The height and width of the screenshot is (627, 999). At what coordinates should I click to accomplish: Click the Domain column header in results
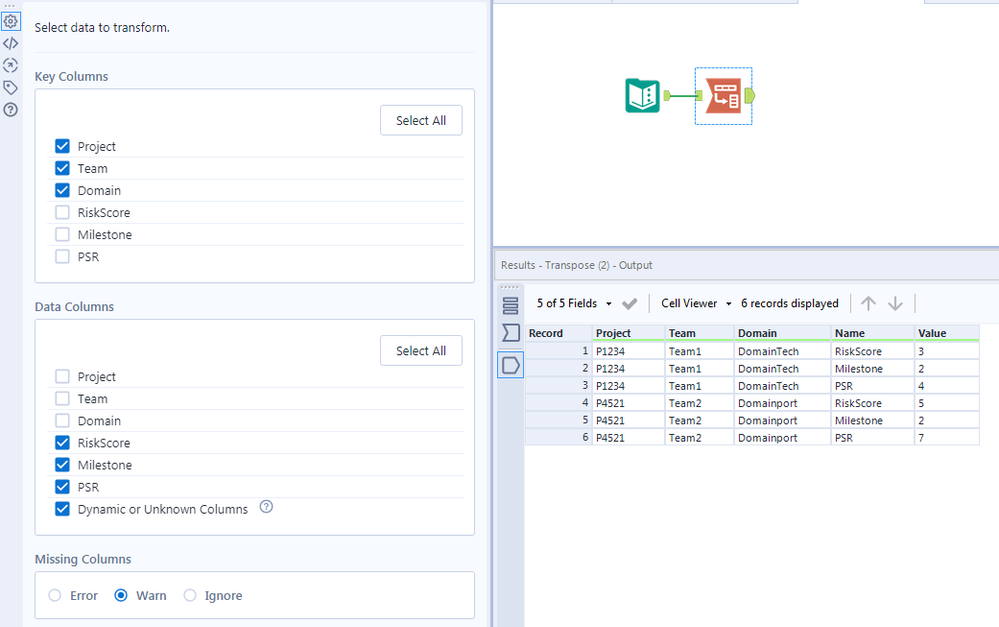coord(782,333)
